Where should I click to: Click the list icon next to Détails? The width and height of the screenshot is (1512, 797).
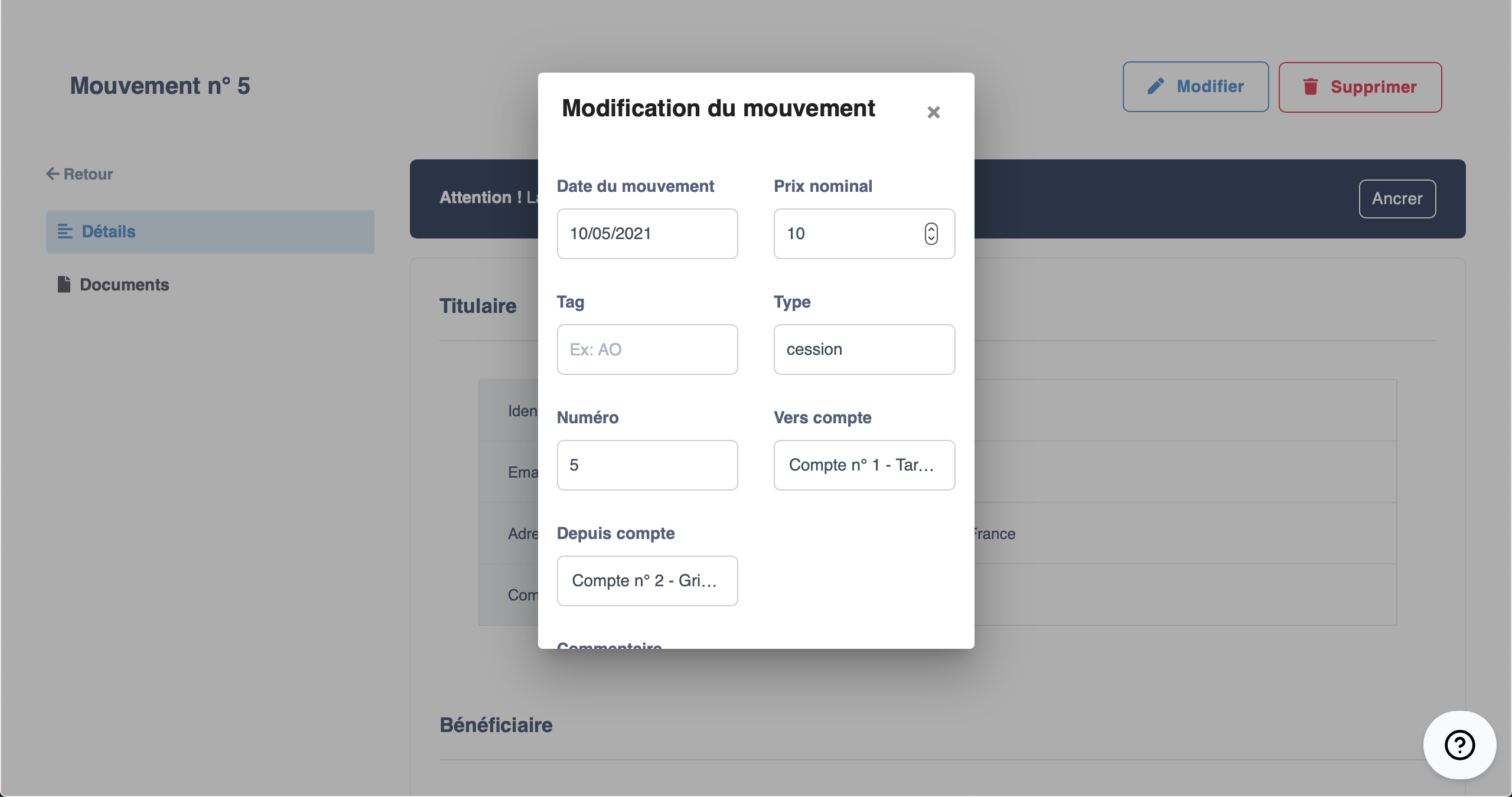click(x=65, y=231)
